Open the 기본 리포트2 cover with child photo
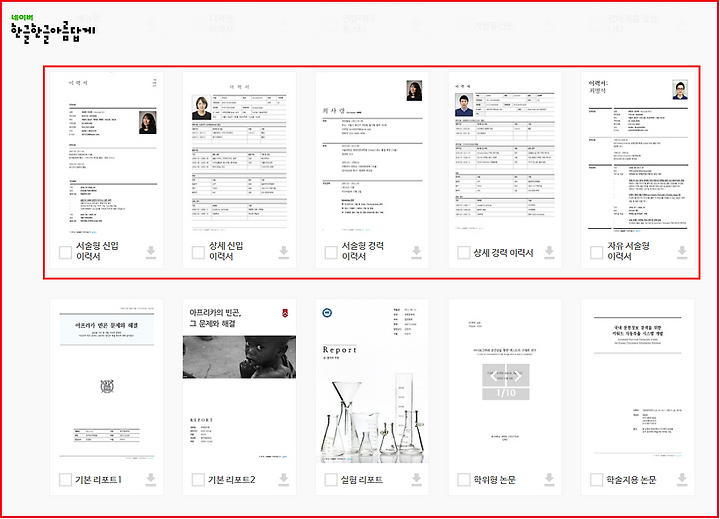The width and height of the screenshot is (720, 519). coord(239,381)
